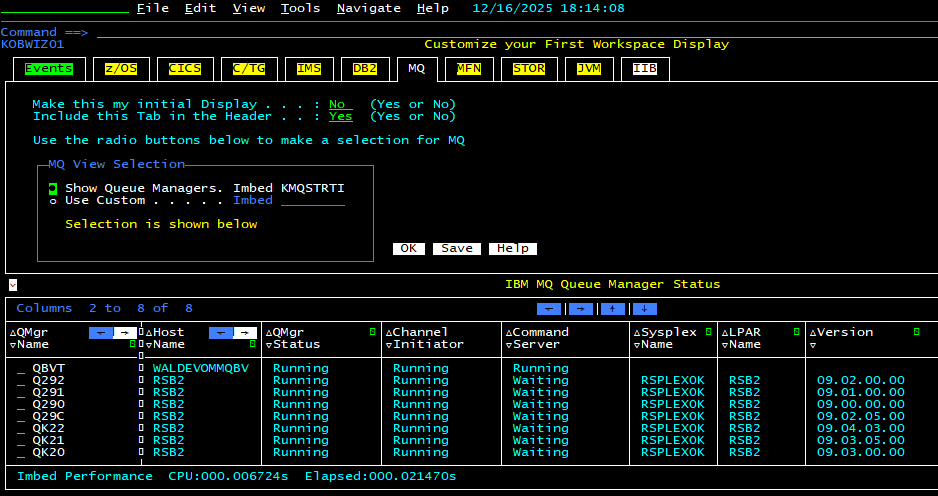The width and height of the screenshot is (938, 496).
Task: Click the right arrow in Host Name column
Action: point(245,332)
